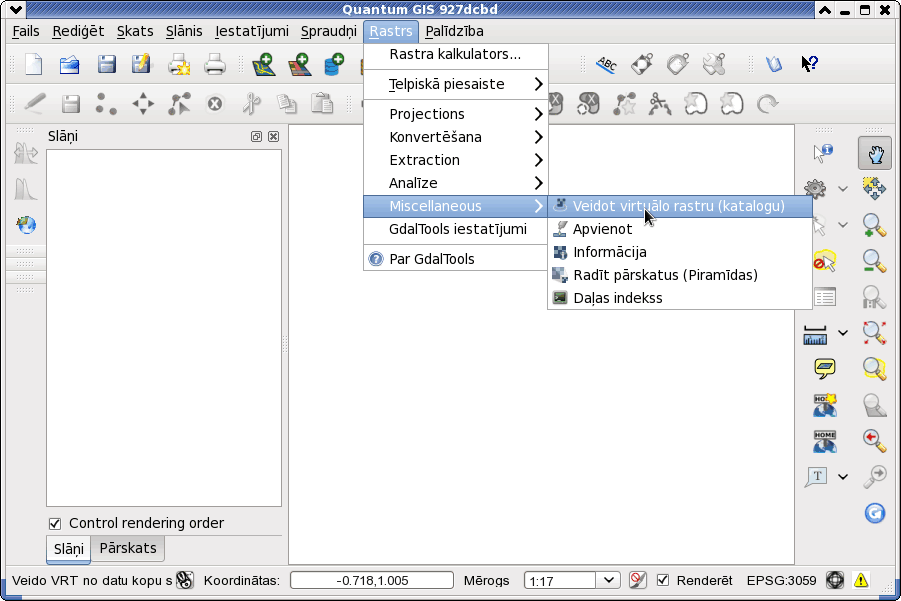Click the yellow warning messages icon
This screenshot has width=901, height=601.
861,580
